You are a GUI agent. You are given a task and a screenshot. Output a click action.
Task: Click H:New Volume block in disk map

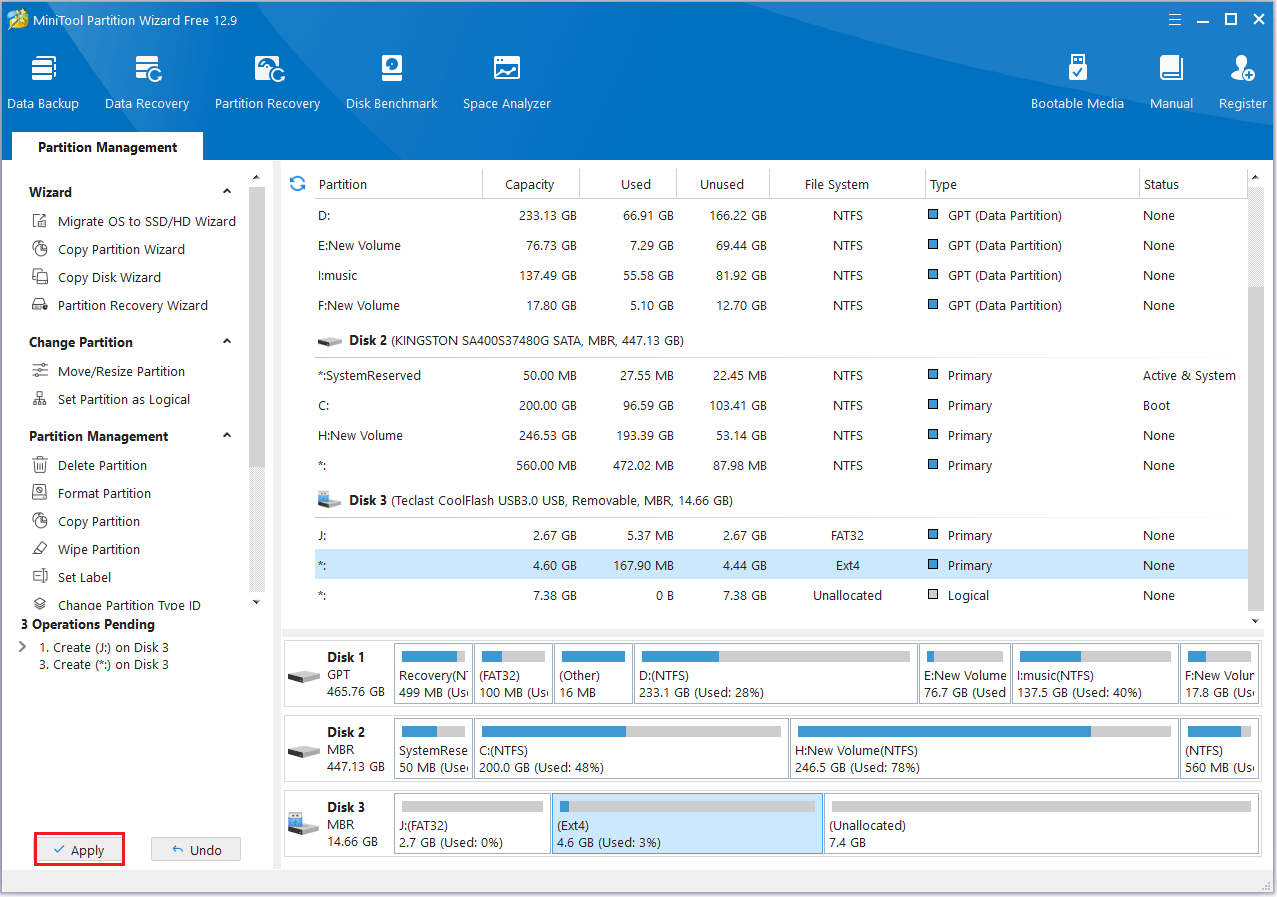pyautogui.click(x=984, y=748)
